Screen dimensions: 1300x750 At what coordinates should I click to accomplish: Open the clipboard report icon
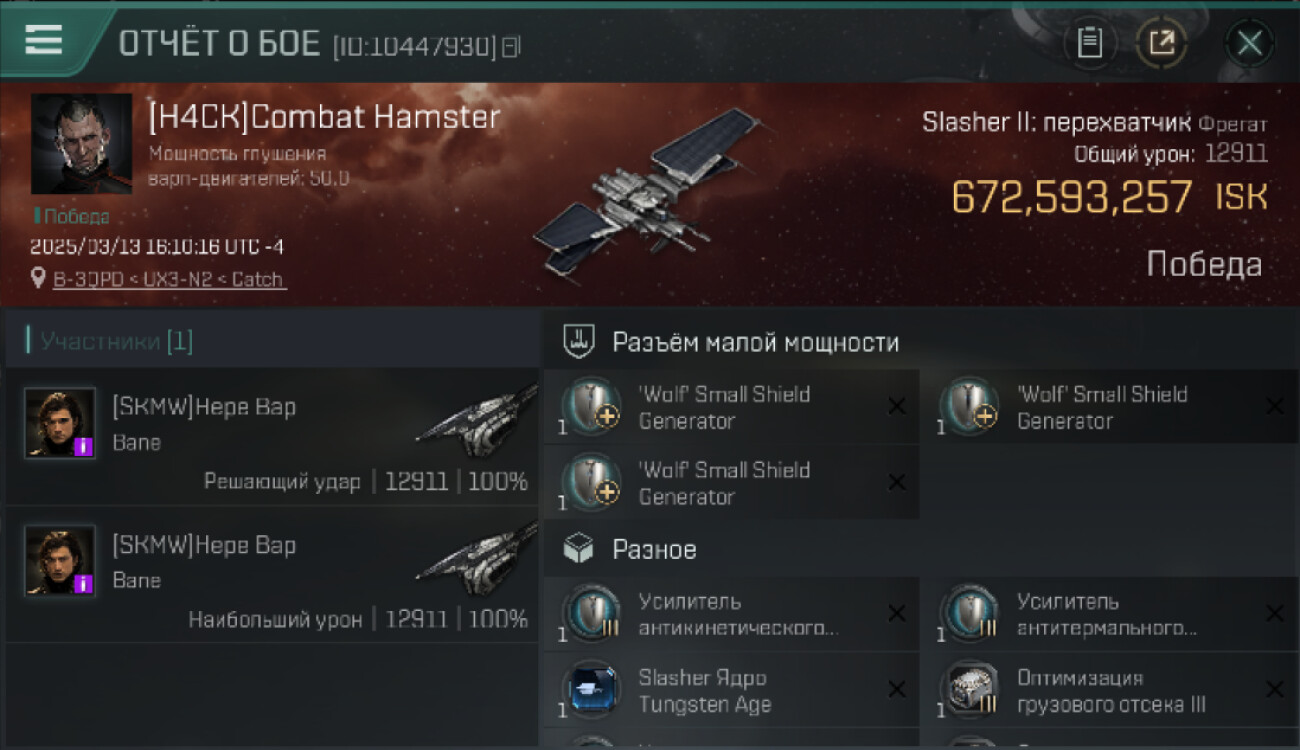coord(1090,43)
